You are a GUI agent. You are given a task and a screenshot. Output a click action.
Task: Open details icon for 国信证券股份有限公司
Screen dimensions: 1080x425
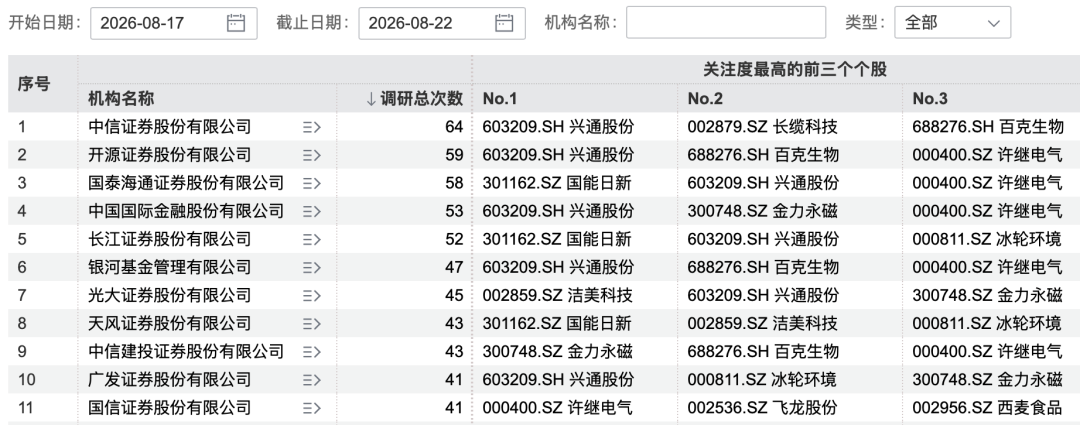[x=311, y=408]
